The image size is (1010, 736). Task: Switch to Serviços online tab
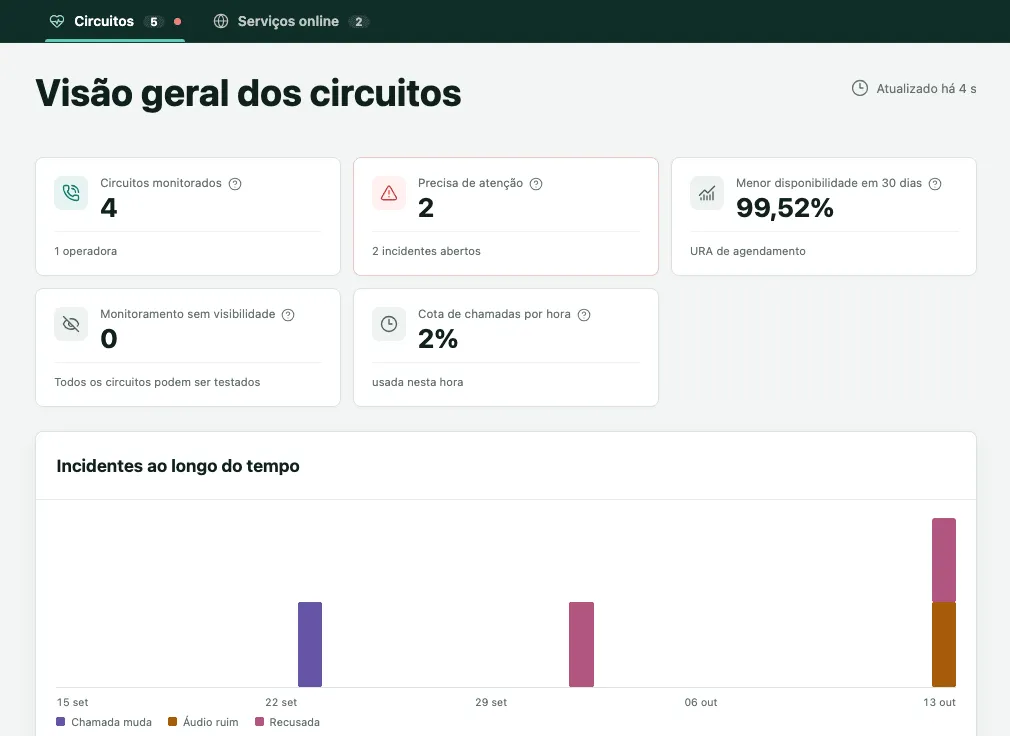click(x=291, y=21)
